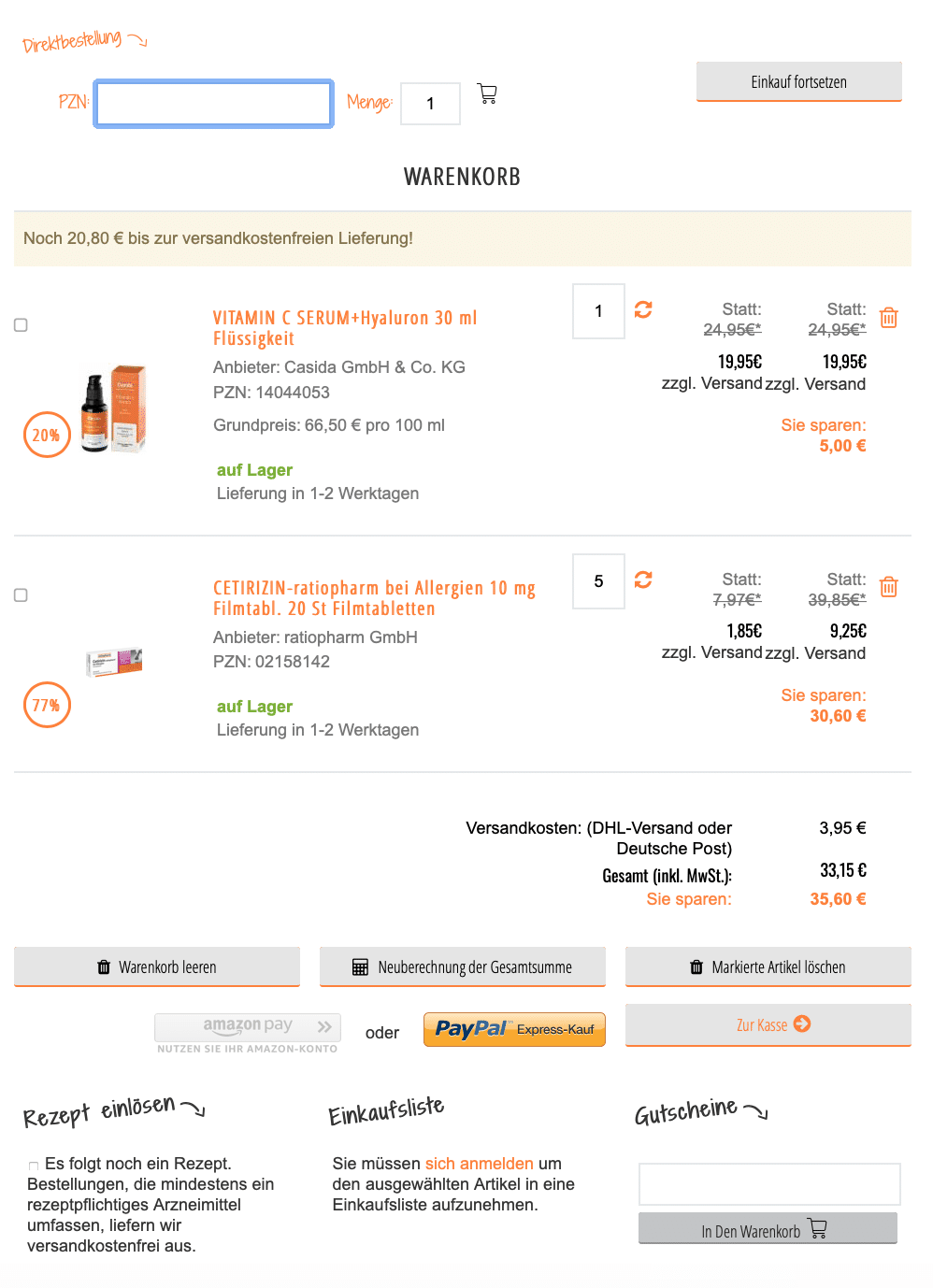933x1288 pixels.
Task: Click the Menge quantity field in Direktbestellung
Action: coord(430,104)
